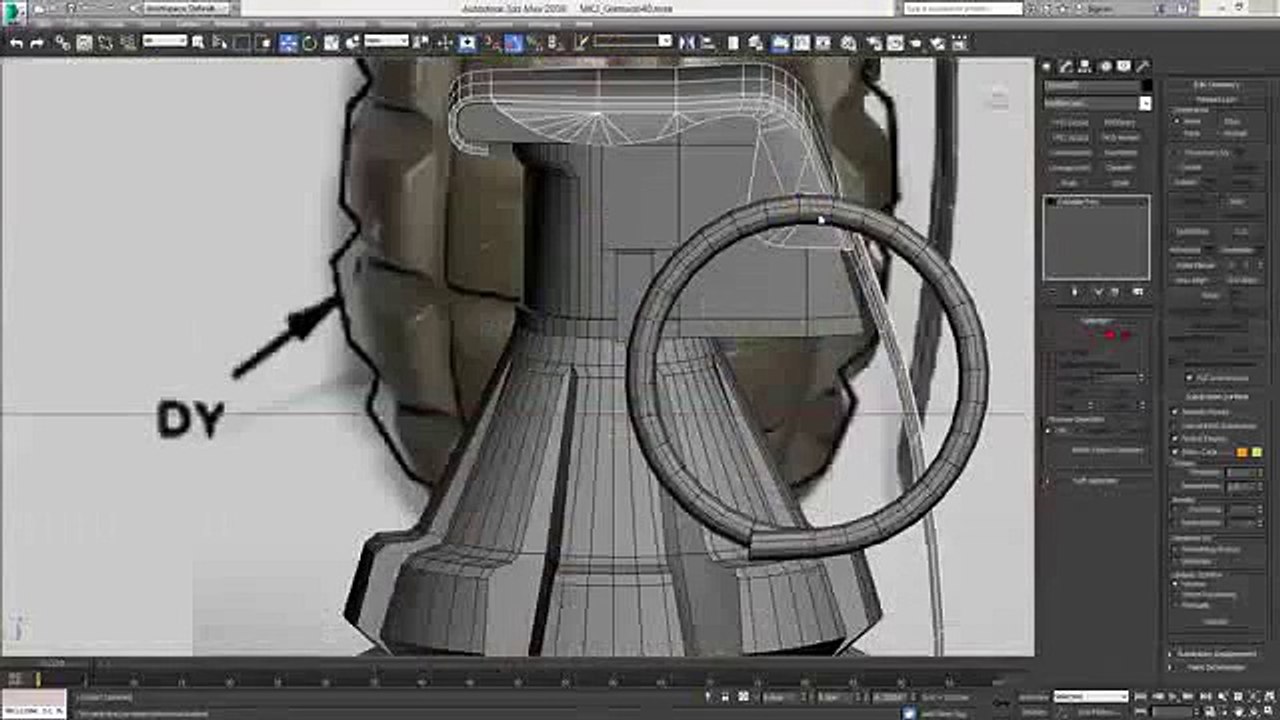Activate the Select and Rotate tool
This screenshot has width=1280, height=720.
(x=309, y=43)
